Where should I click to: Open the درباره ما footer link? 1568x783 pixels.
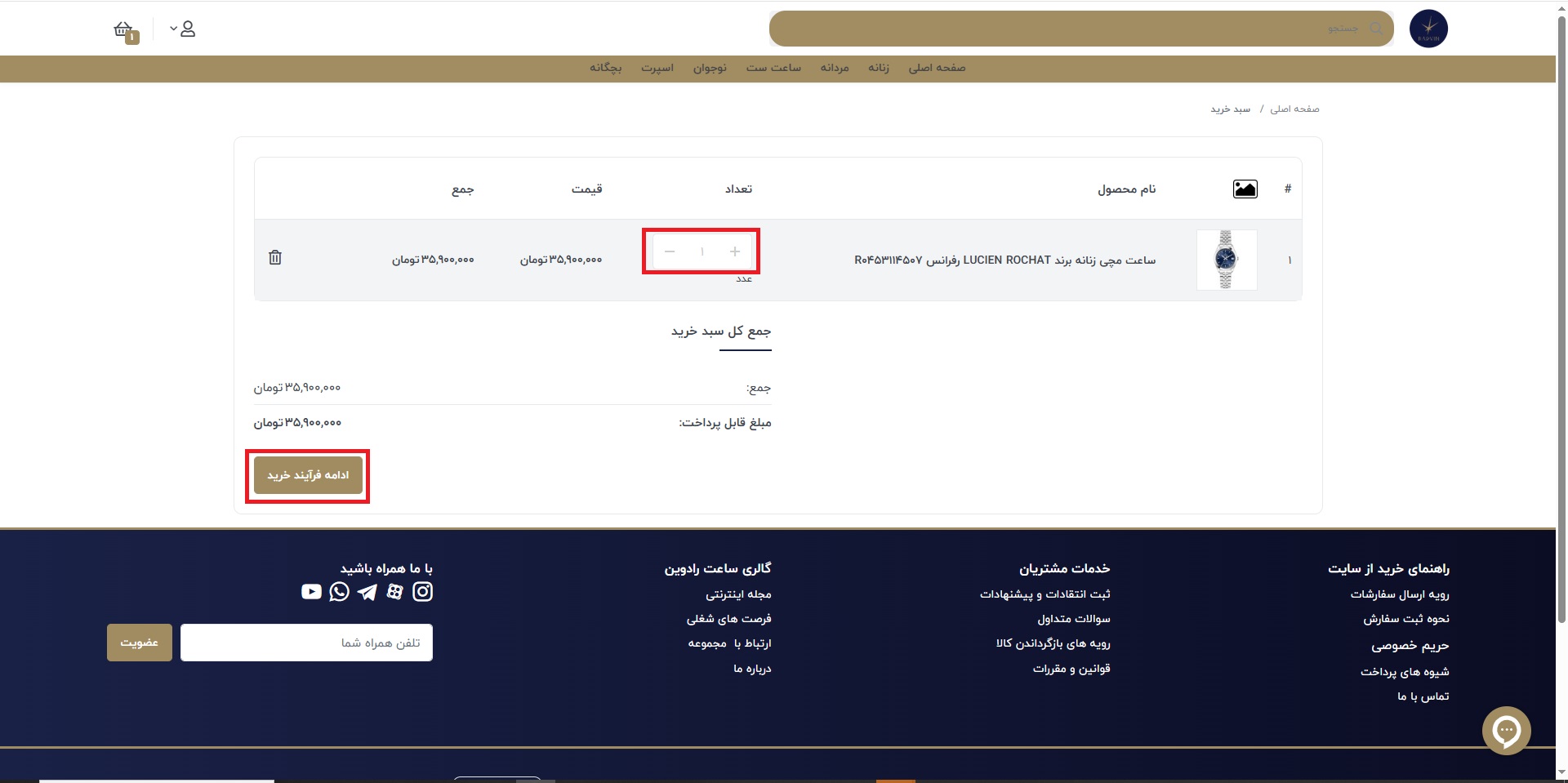(x=752, y=669)
